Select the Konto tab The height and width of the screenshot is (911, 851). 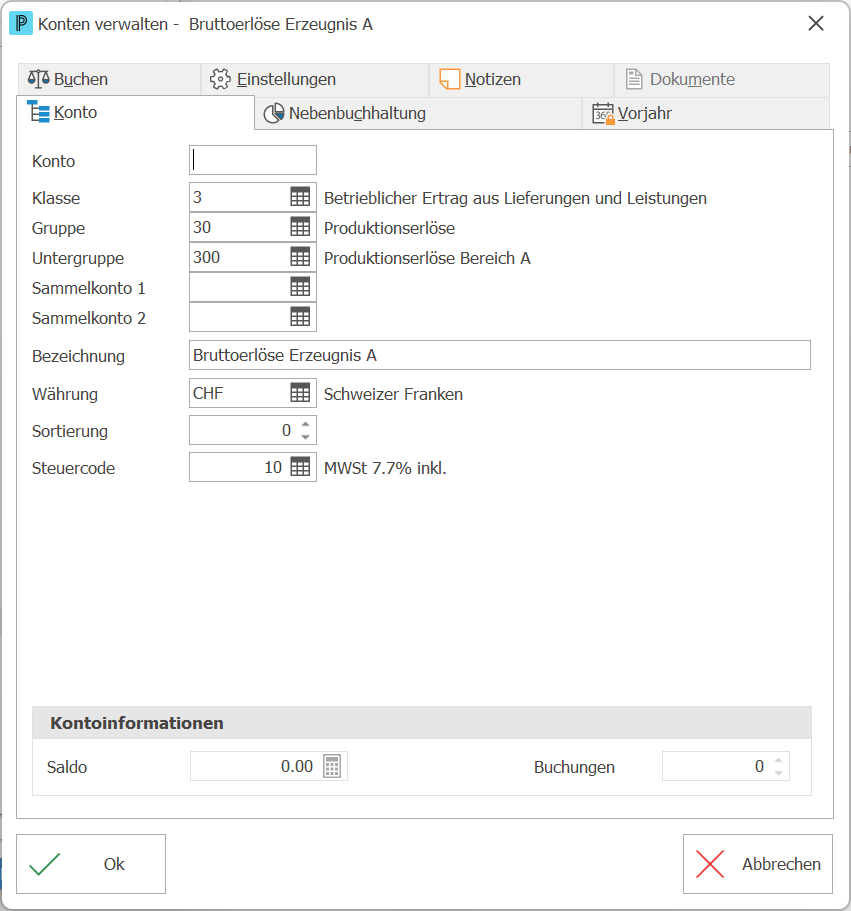coord(136,112)
